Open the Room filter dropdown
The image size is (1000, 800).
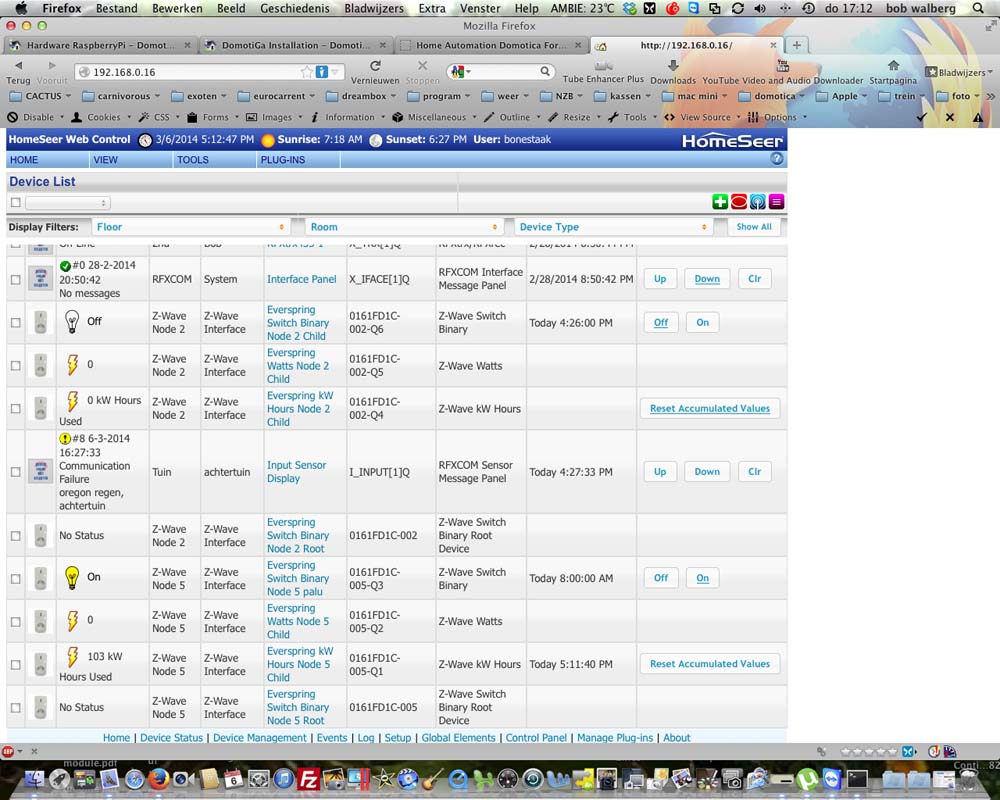click(404, 227)
